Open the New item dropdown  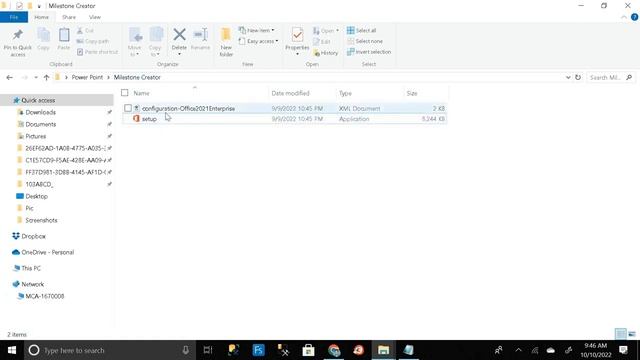click(x=257, y=30)
